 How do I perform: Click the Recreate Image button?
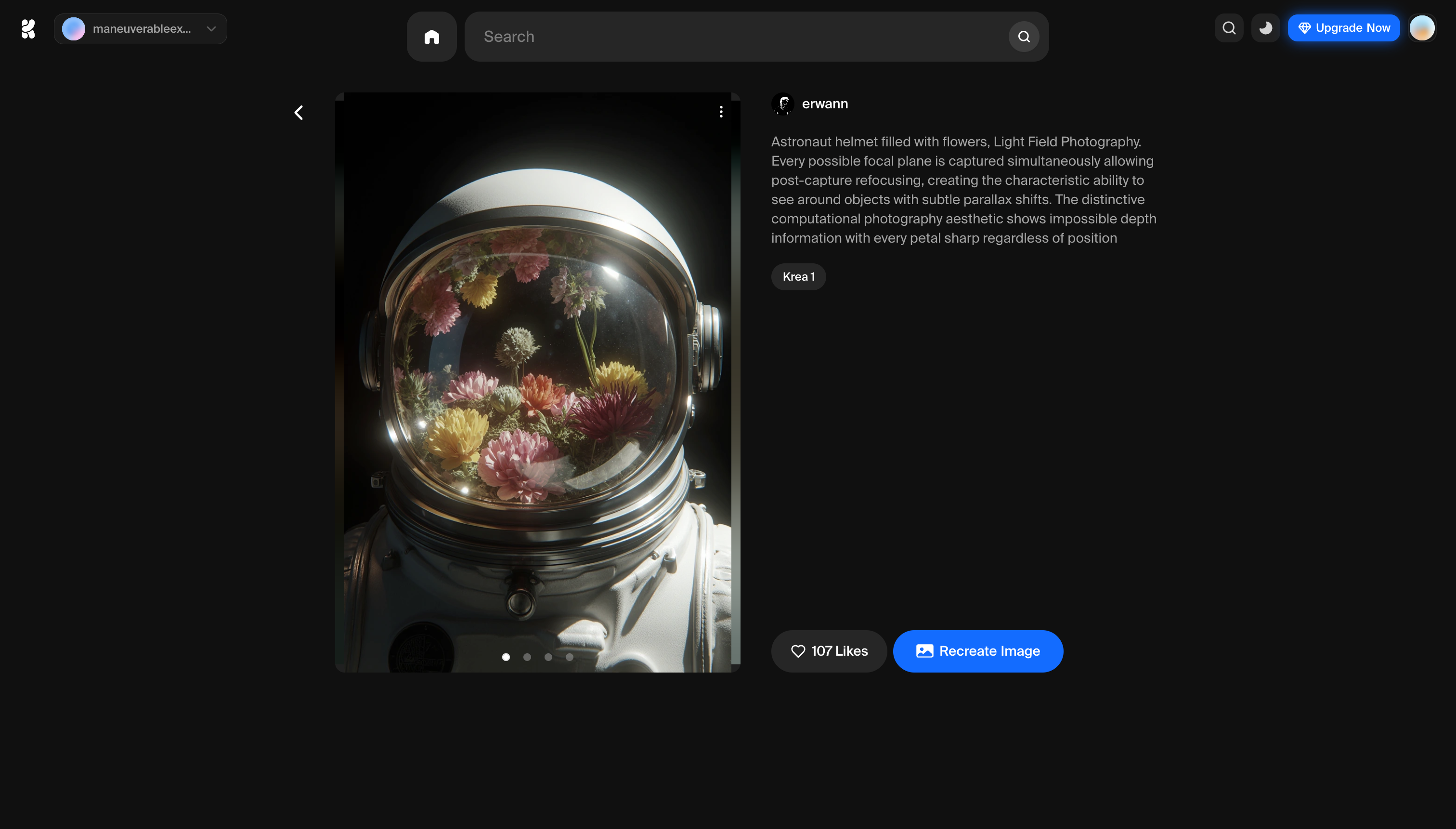point(978,651)
